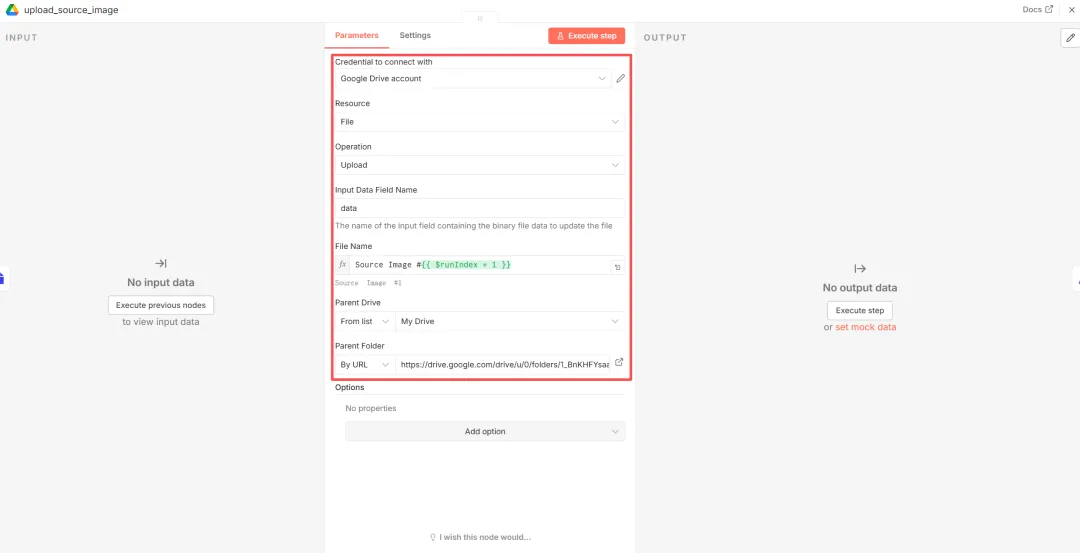Click the Parent Folder URL field
Viewport: 1080px width, 553px height.
click(503, 365)
